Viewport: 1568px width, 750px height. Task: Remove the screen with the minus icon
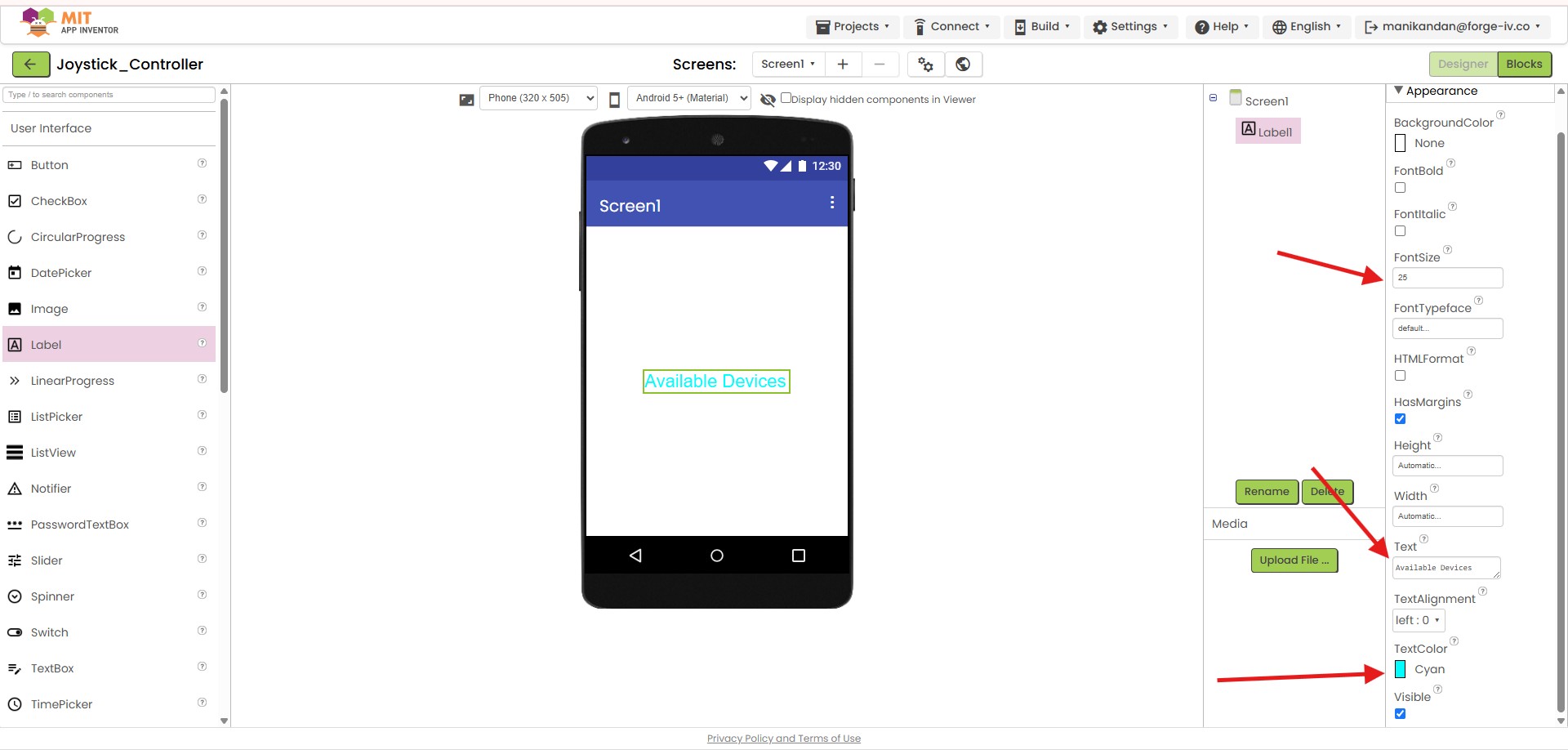(x=880, y=64)
